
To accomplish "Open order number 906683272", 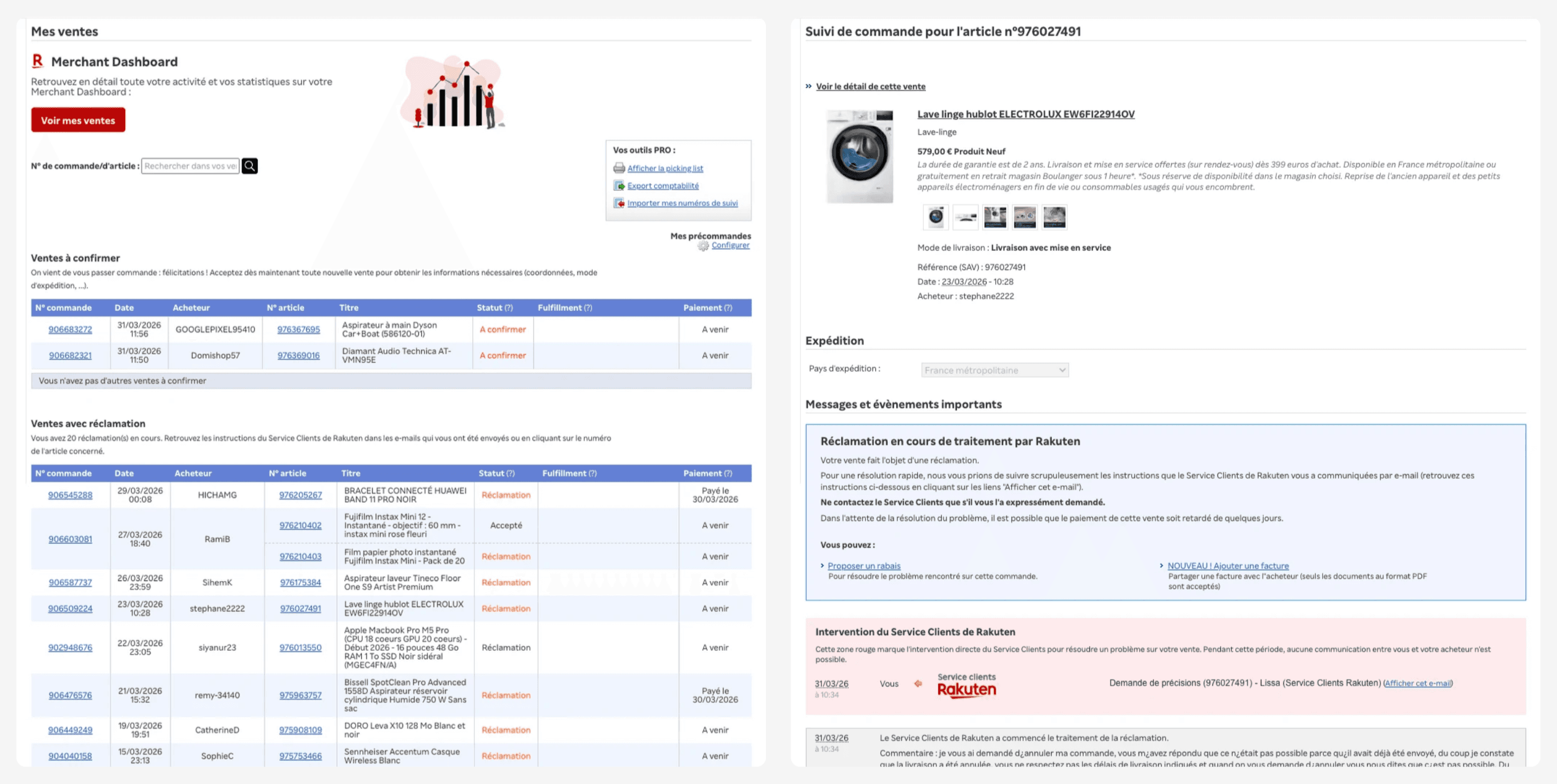I will tap(70, 330).
